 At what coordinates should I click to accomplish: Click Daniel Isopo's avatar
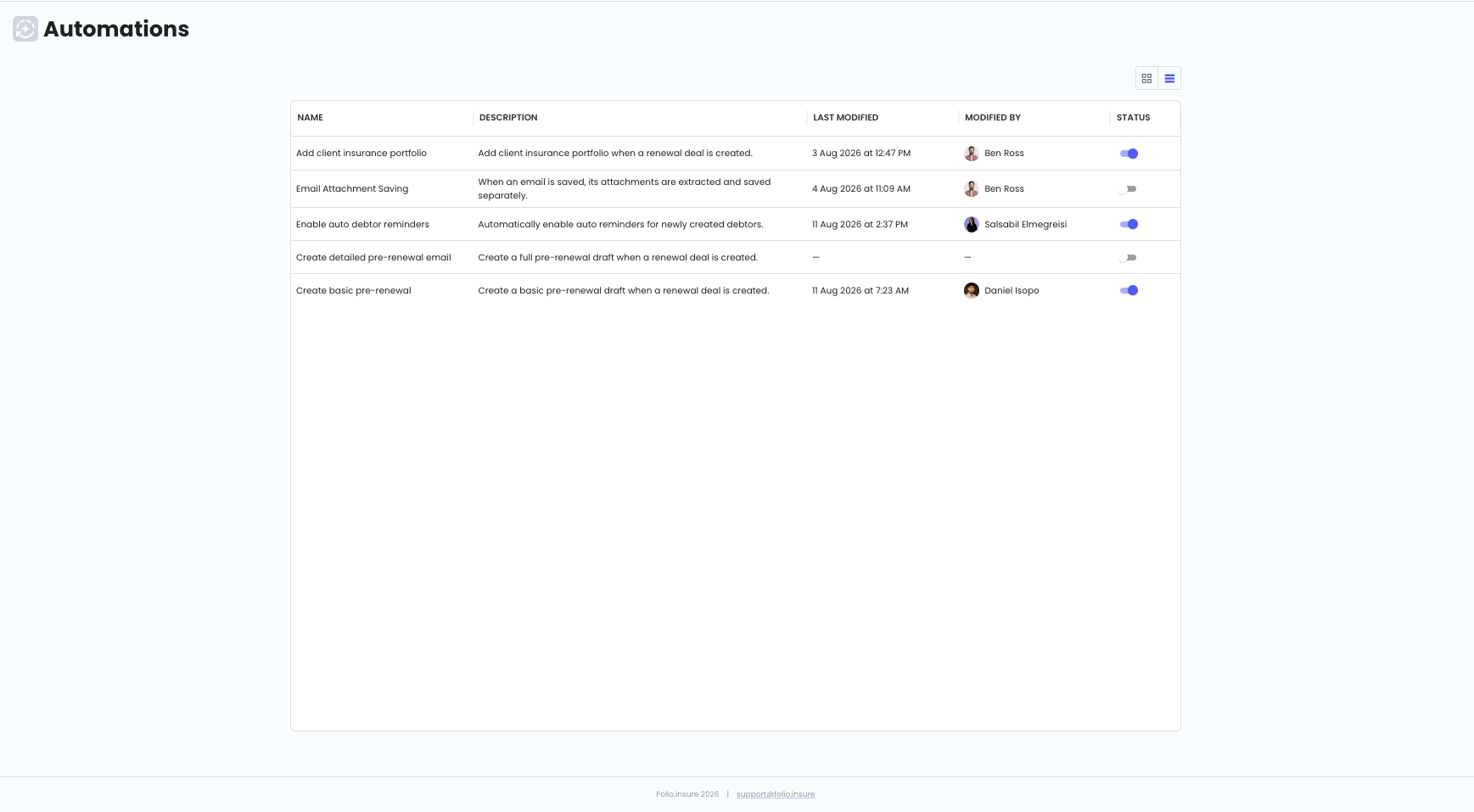point(972,291)
